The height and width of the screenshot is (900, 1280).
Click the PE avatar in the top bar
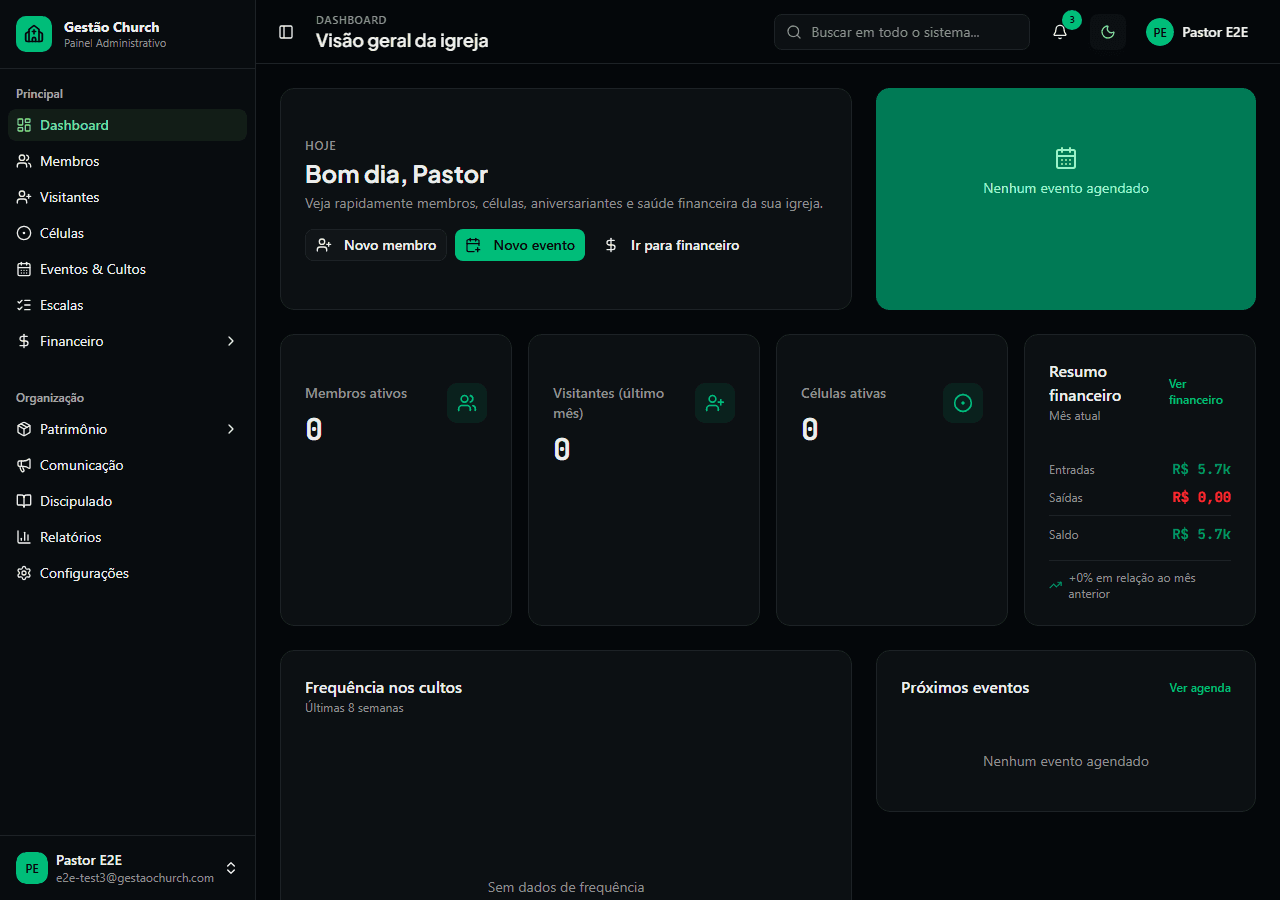coord(1160,32)
